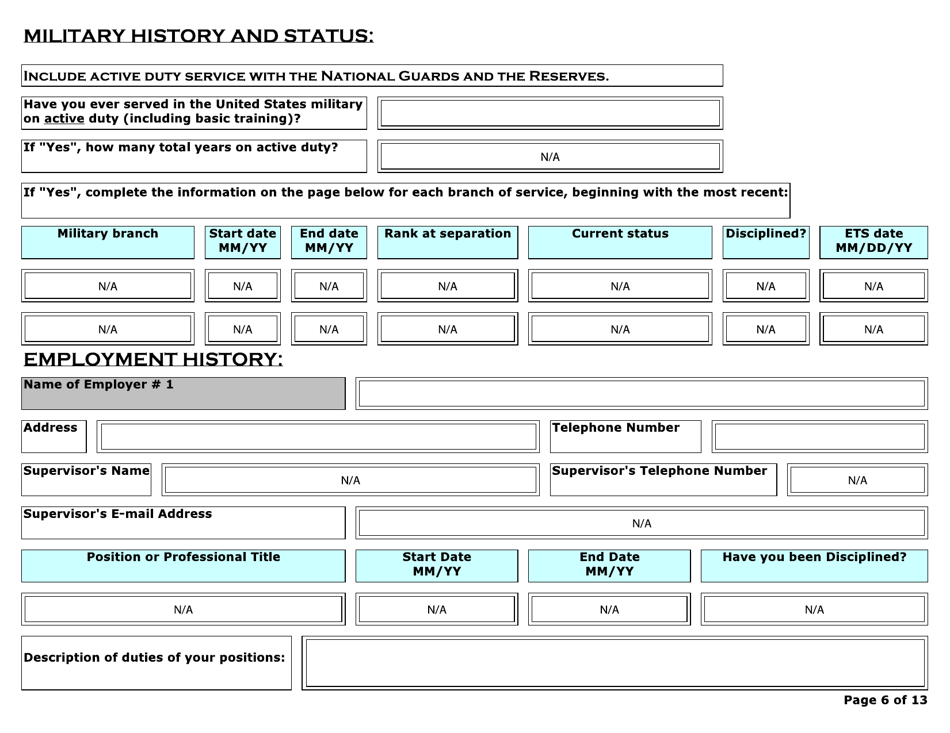Click the Supervisor's Telephone Number input field
950x733 pixels.
coord(857,480)
